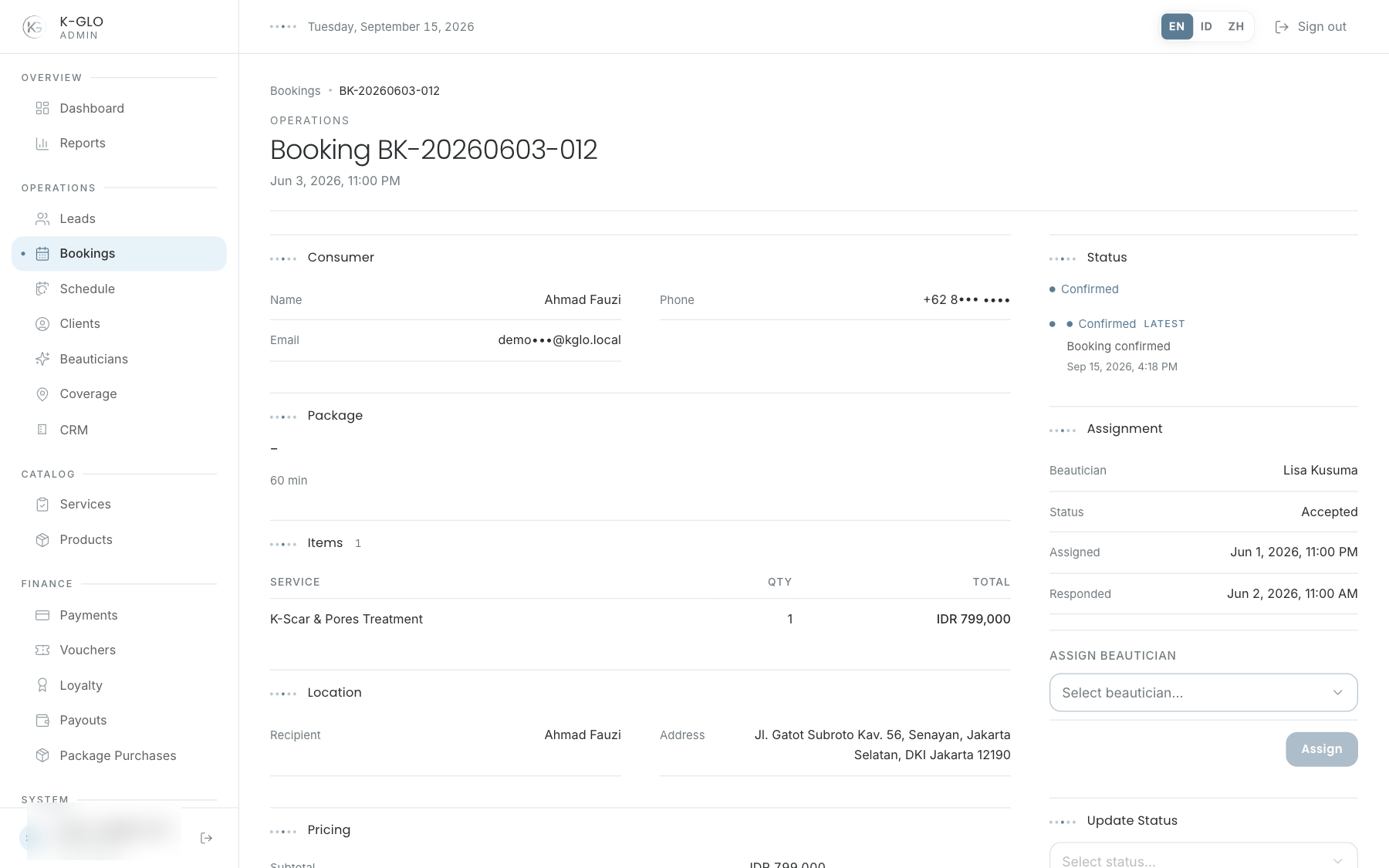Click the CRM building icon

click(42, 430)
